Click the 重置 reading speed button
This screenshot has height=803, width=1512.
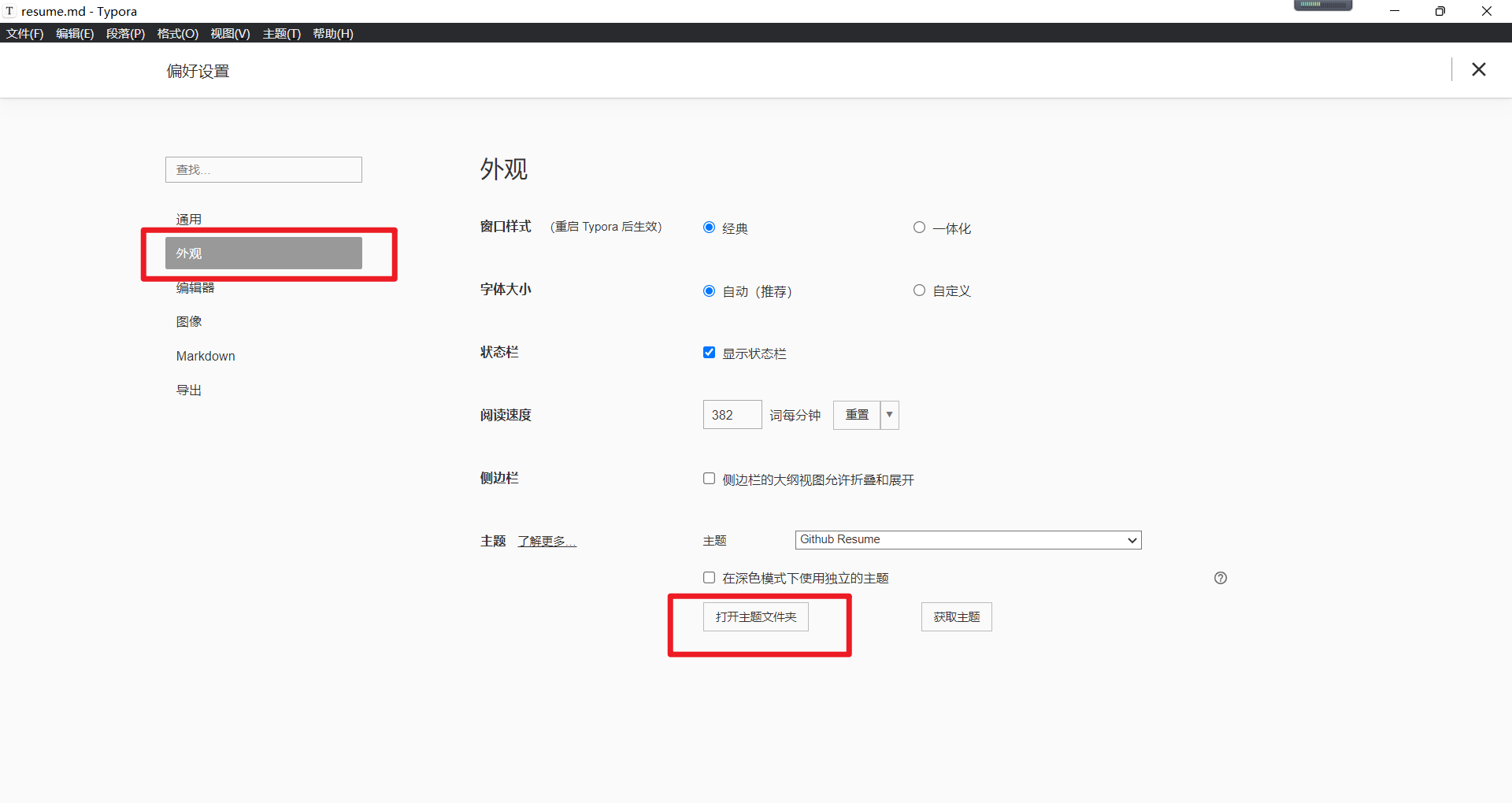coord(857,415)
